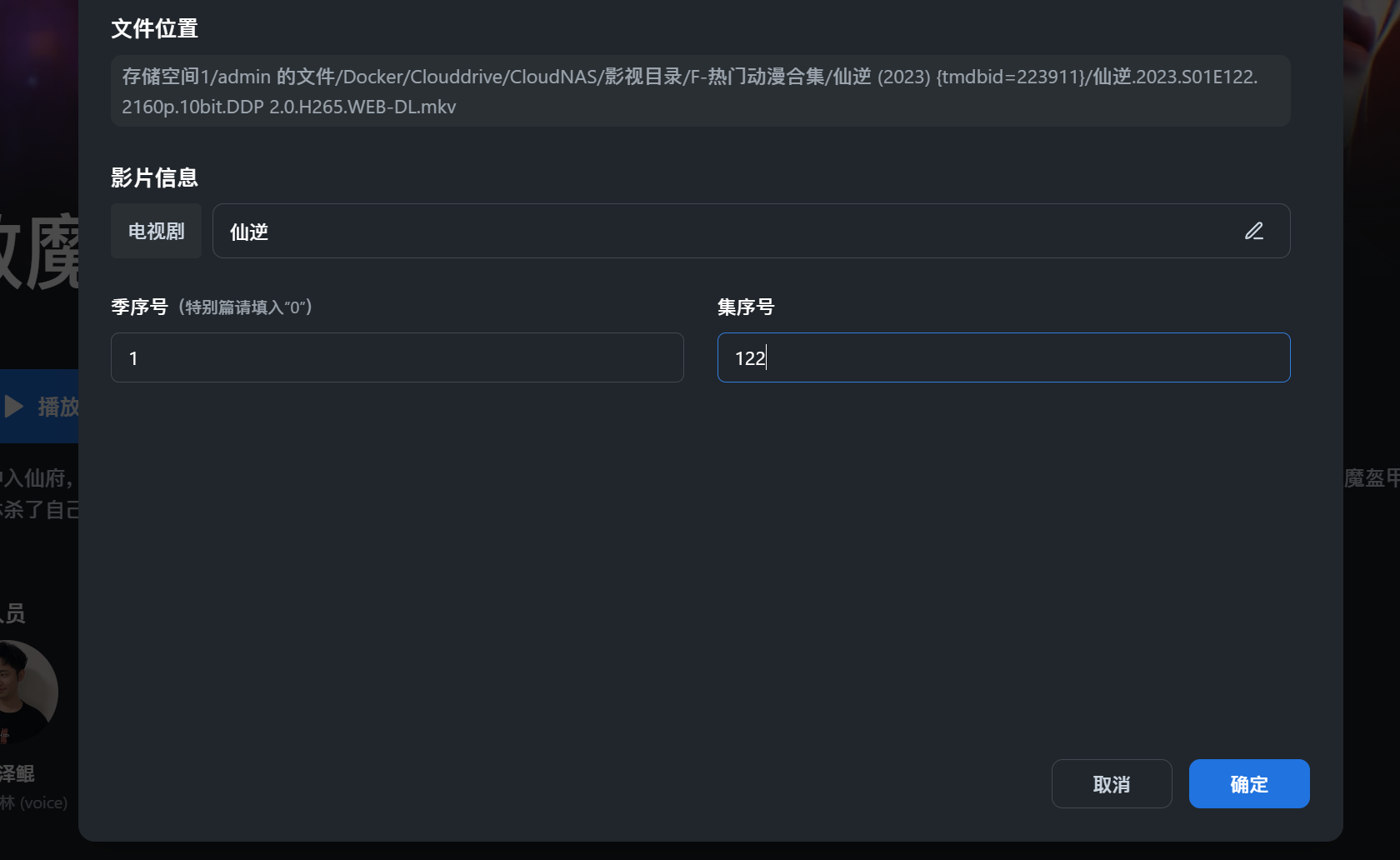Click the 播放 play button
Viewport: 1400px width, 860px height.
click(x=46, y=407)
